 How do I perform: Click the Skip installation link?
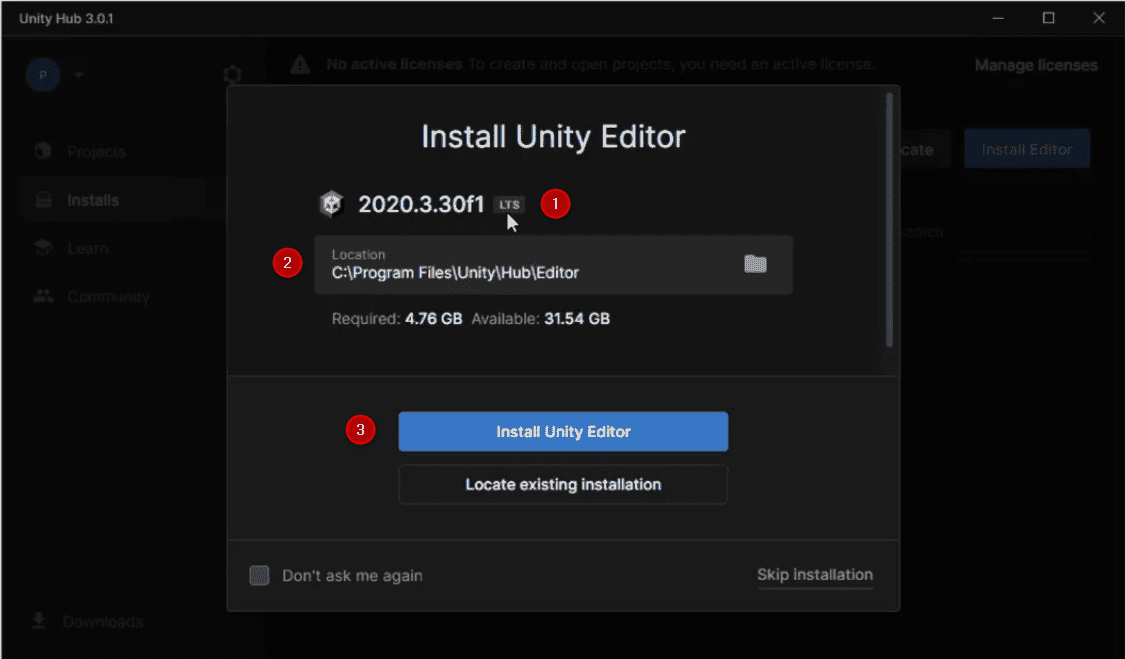[x=815, y=574]
